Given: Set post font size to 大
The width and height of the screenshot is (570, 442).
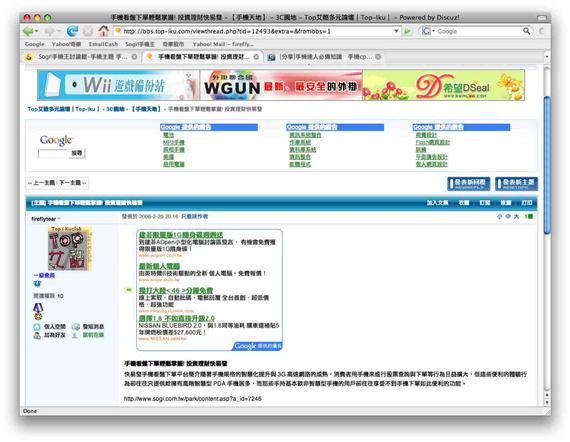Looking at the screenshot, I should coord(516,217).
